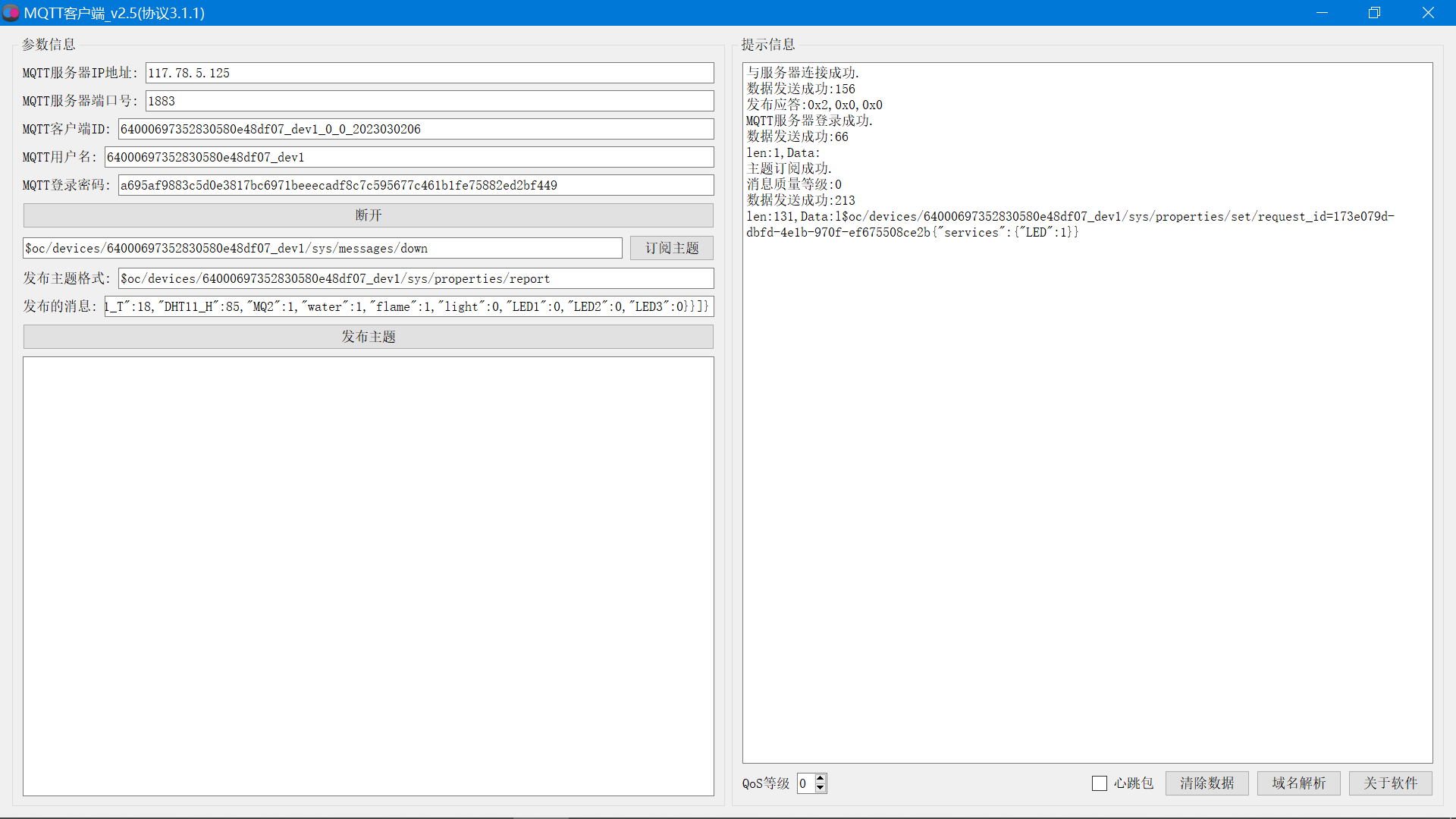Click the log line starting 'len:131,Data:'

[1070, 224]
